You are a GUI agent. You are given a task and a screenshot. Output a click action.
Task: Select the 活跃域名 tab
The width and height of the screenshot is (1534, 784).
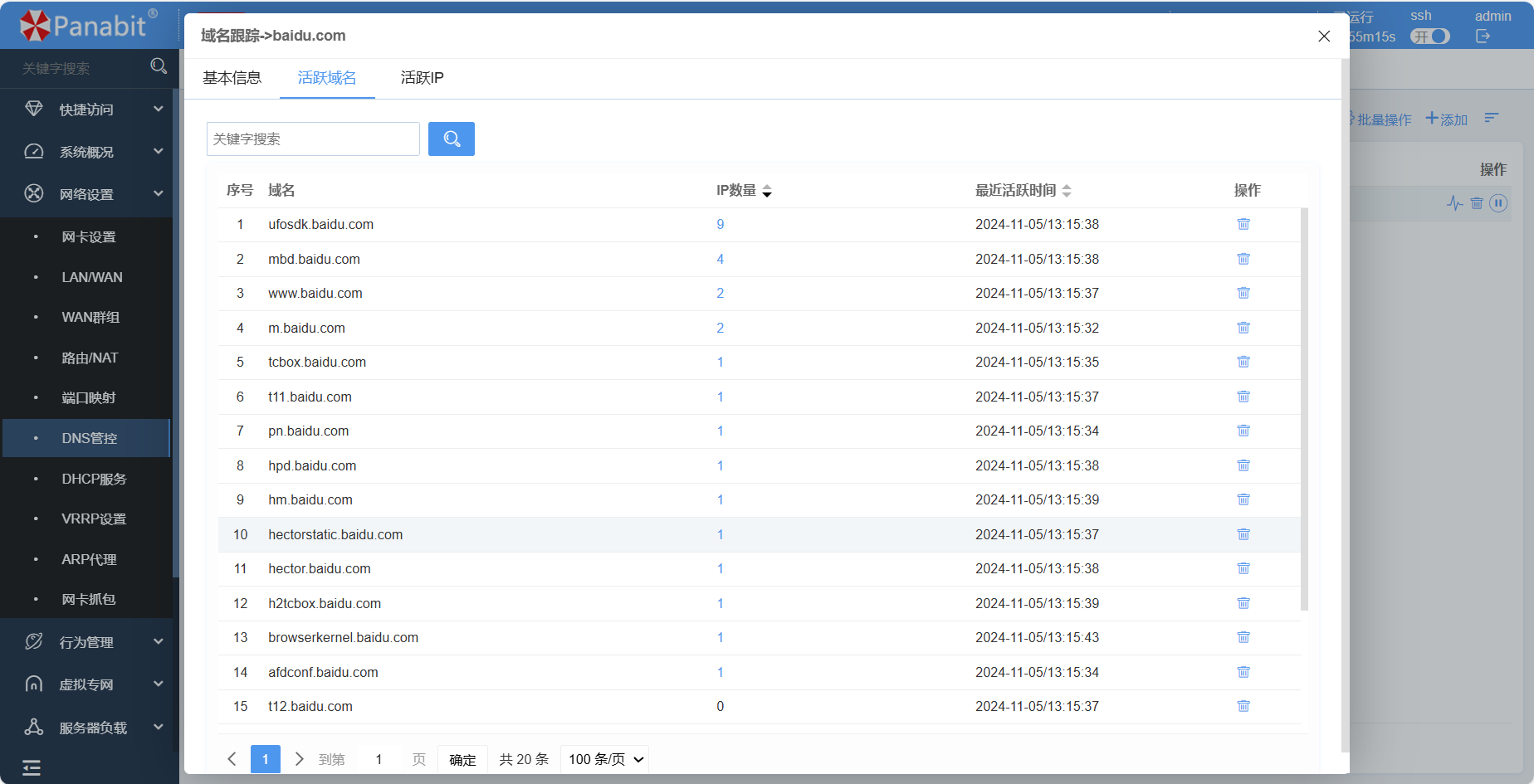click(x=327, y=78)
